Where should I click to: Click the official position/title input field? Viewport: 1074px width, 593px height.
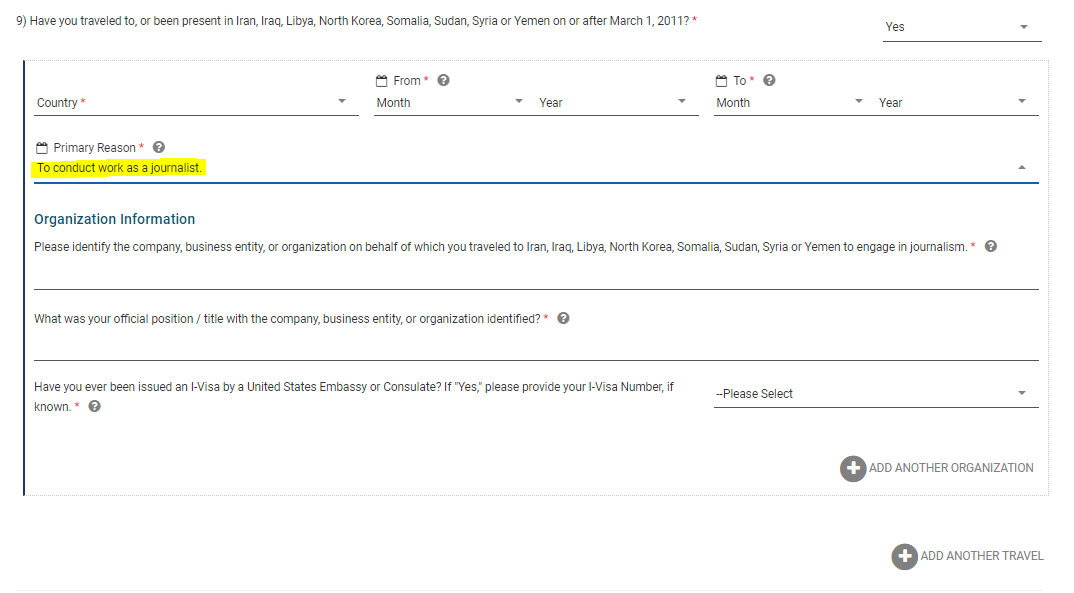pyautogui.click(x=536, y=347)
